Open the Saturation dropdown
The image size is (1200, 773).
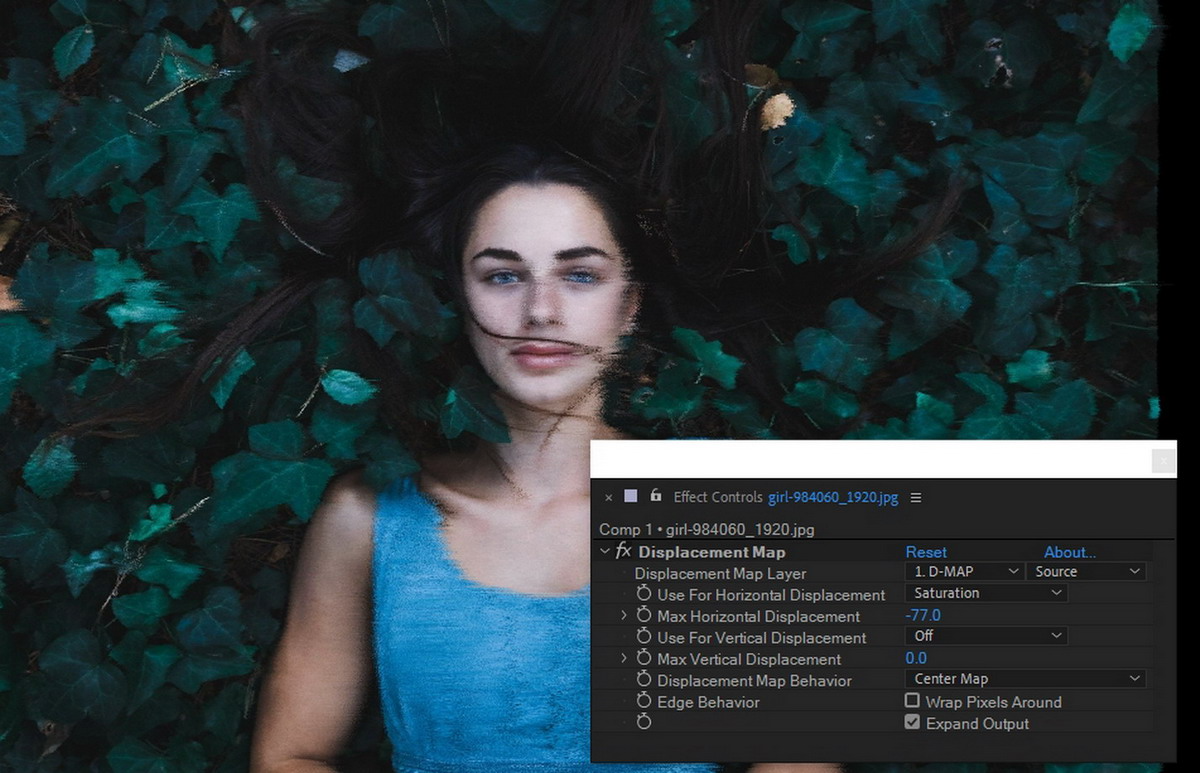click(986, 593)
